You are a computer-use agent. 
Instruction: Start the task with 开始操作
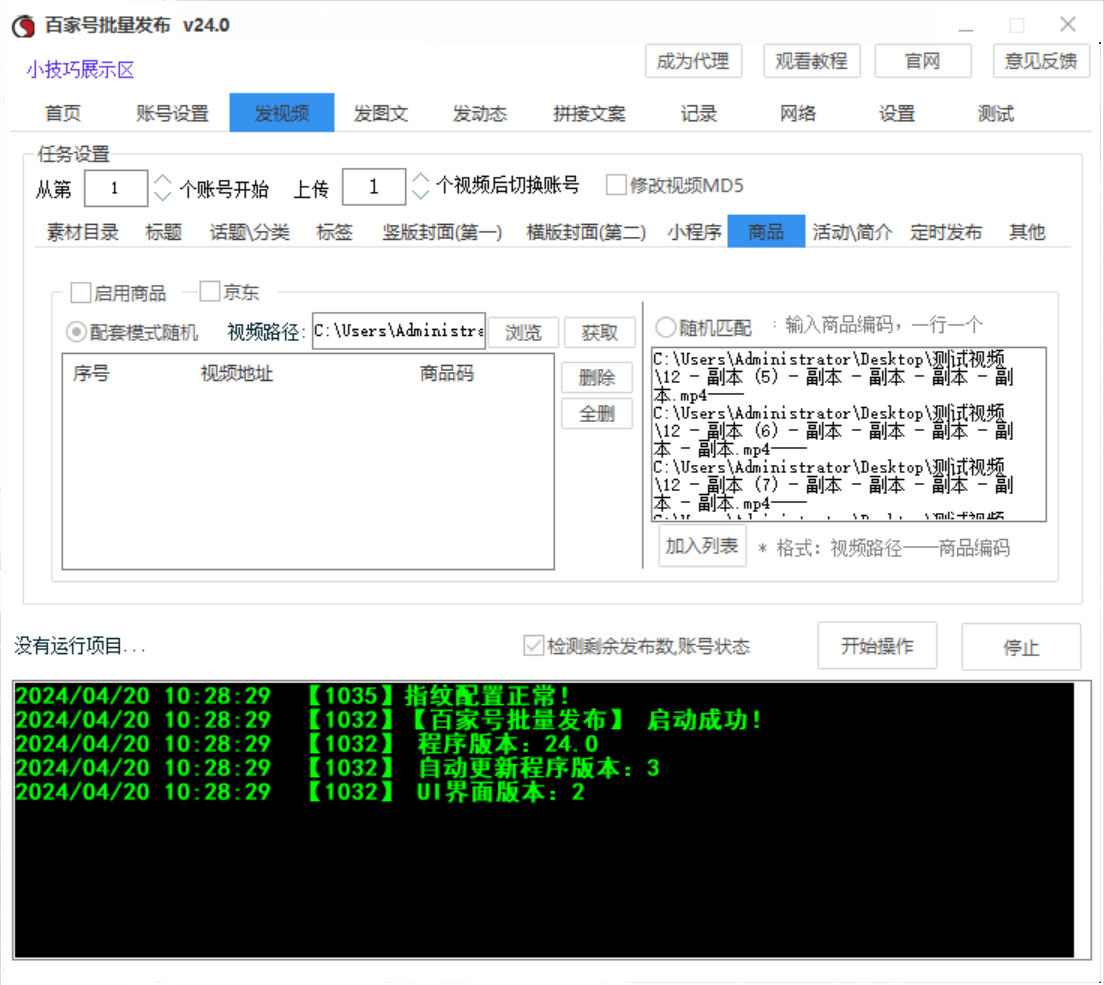pos(877,646)
